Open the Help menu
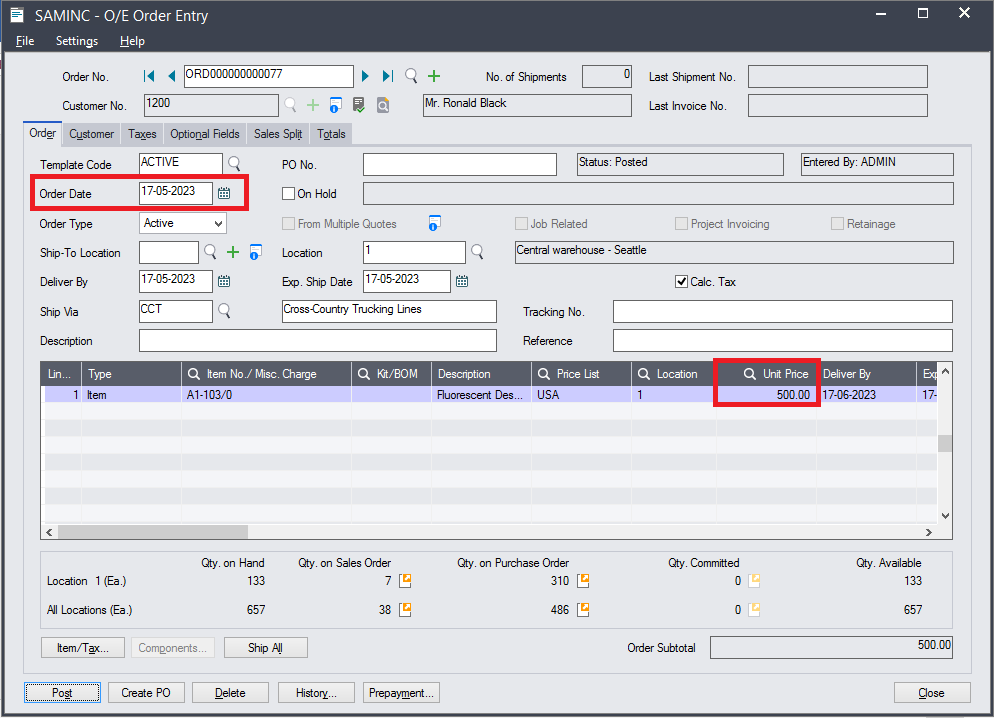Screen dimensions: 1001x721 pyautogui.click(x=132, y=41)
